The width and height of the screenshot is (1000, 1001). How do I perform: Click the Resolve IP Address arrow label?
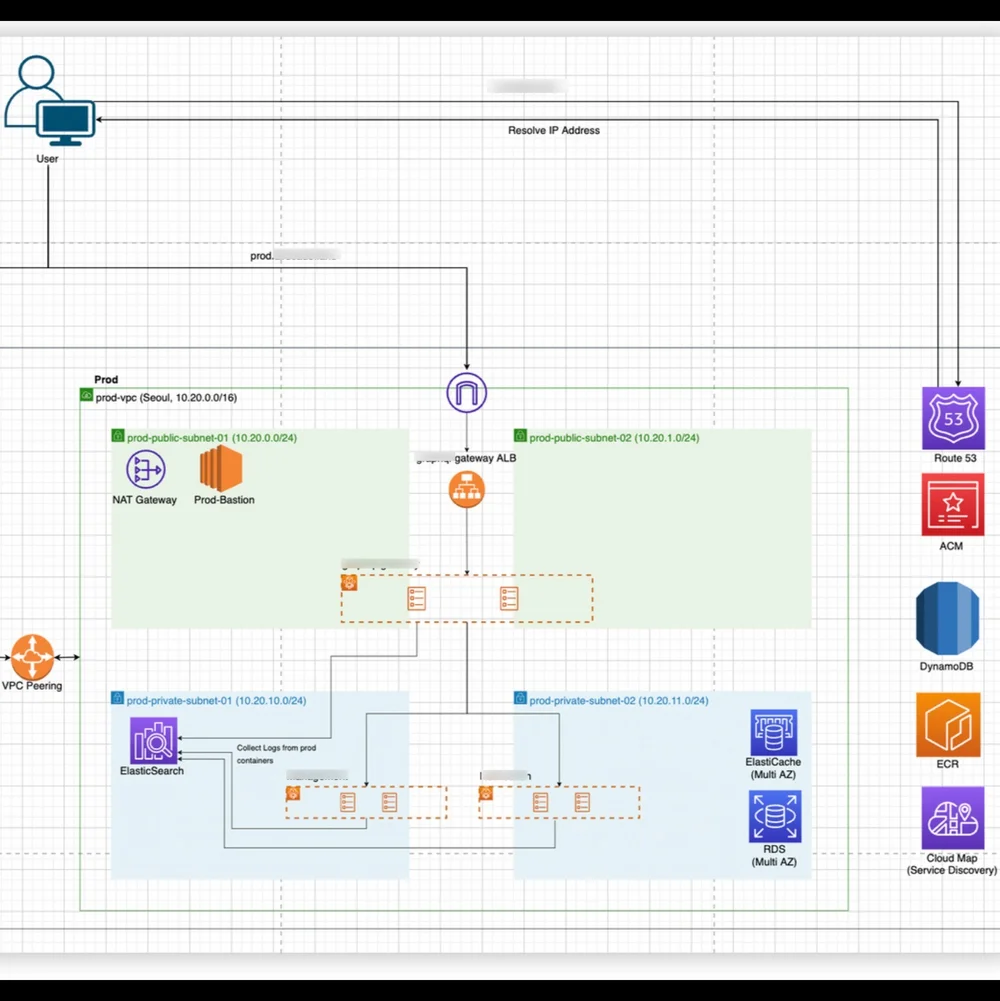tap(554, 130)
